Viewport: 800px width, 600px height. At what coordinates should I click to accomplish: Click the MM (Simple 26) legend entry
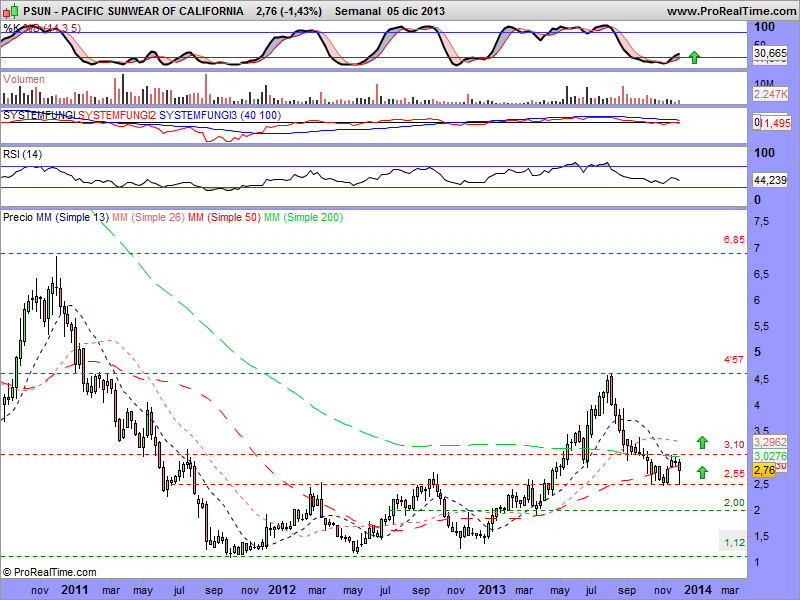(x=148, y=217)
